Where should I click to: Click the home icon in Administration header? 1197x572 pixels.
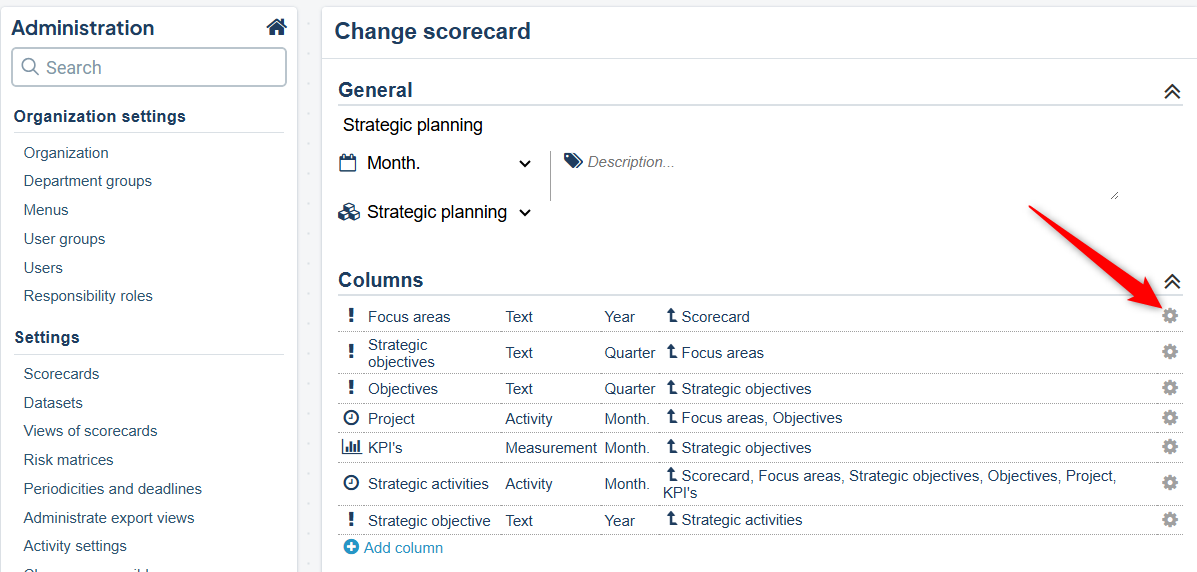tap(276, 28)
